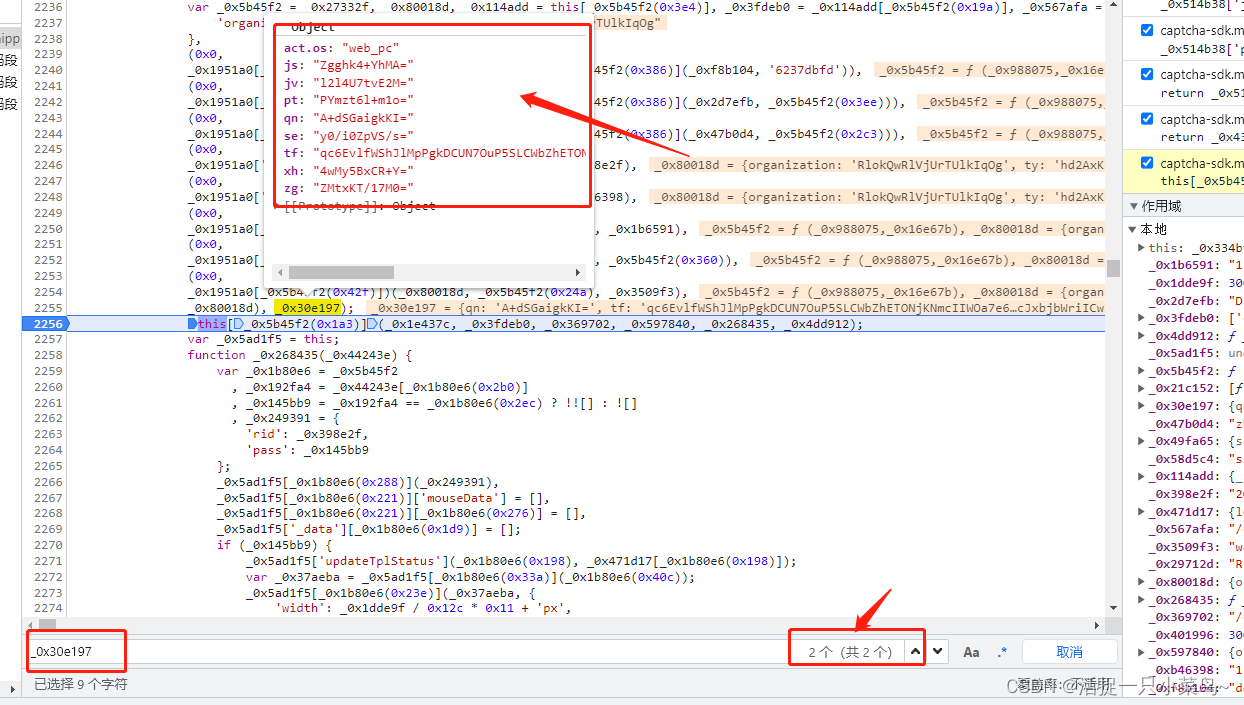The width and height of the screenshot is (1244, 705).
Task: Click line number 2256 breakpoint gutter
Action: click(48, 324)
